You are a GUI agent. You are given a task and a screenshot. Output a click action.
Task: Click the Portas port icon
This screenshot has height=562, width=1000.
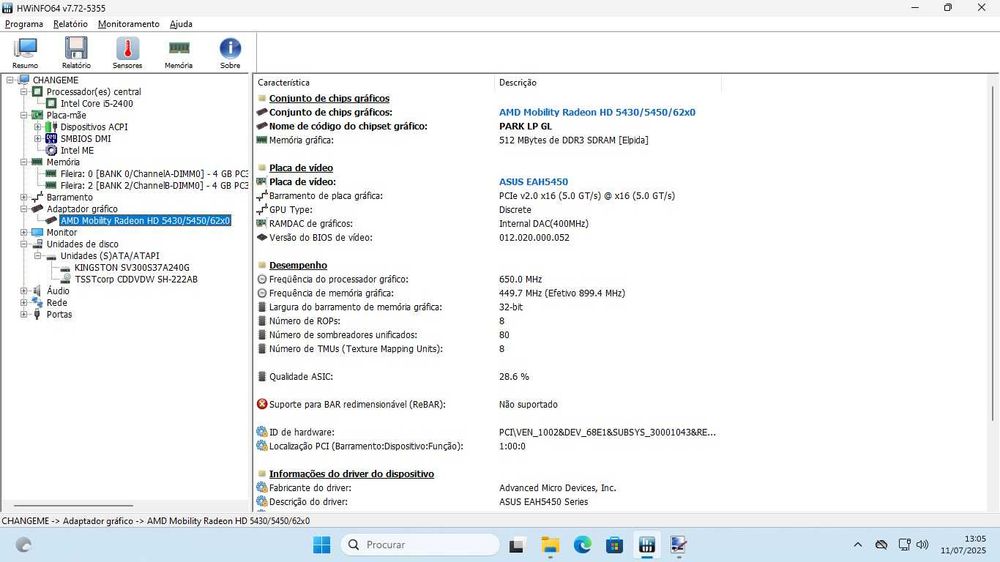(x=37, y=314)
